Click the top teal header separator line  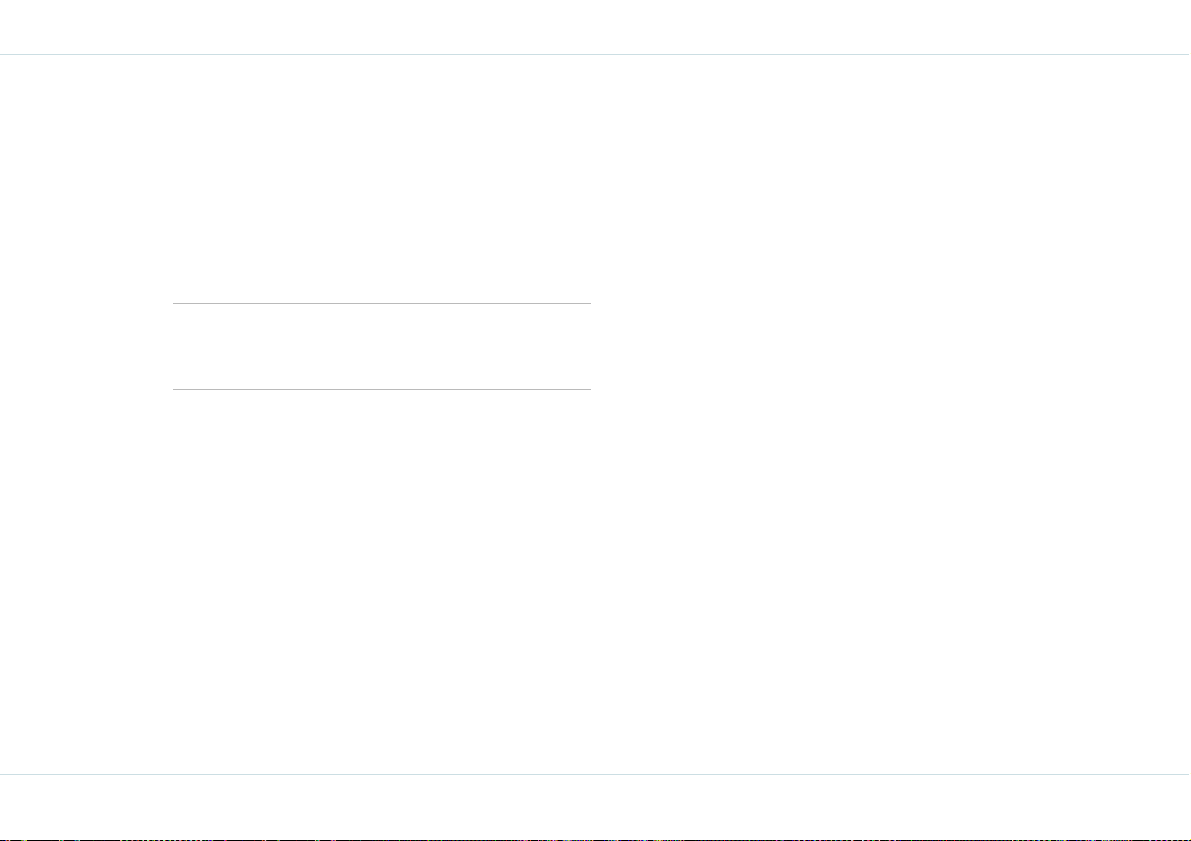pos(596,55)
